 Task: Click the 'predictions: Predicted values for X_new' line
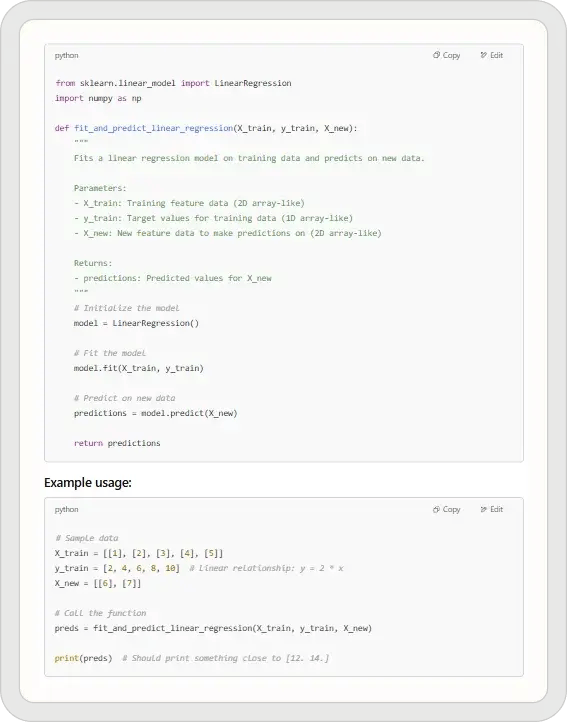(x=173, y=278)
